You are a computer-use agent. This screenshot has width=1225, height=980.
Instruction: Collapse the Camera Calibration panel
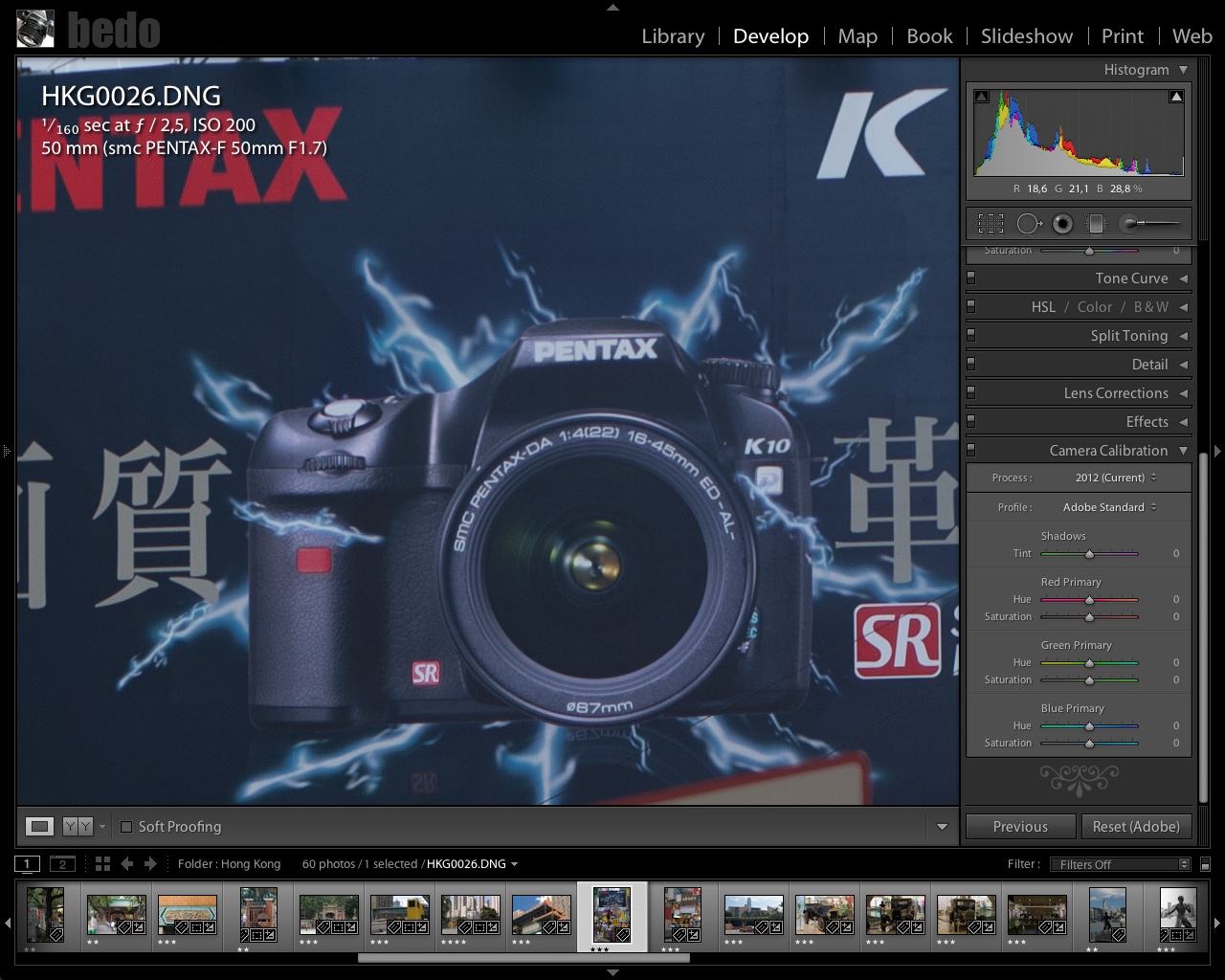click(1184, 451)
